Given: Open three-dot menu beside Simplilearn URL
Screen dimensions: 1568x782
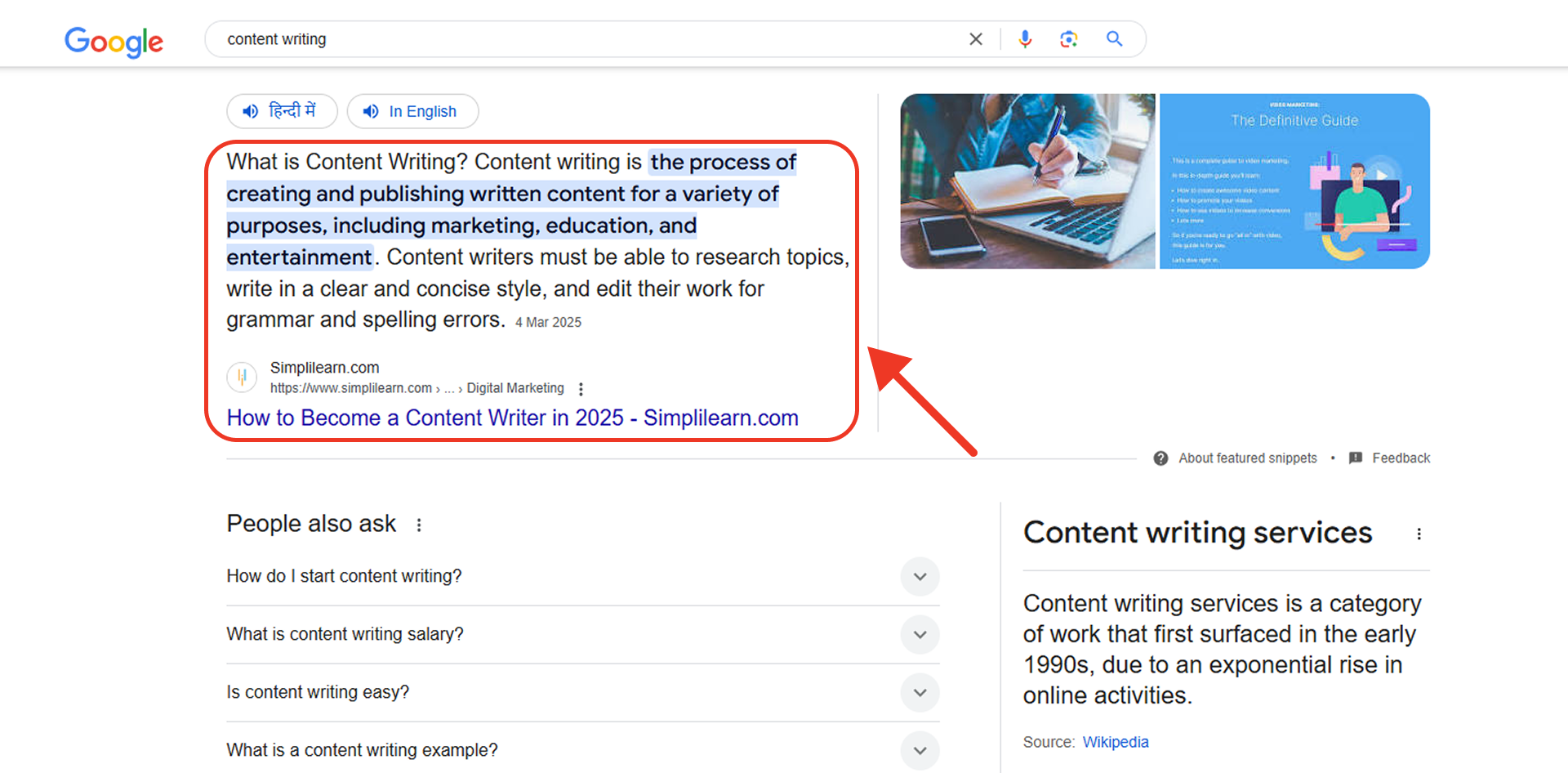Looking at the screenshot, I should (581, 389).
